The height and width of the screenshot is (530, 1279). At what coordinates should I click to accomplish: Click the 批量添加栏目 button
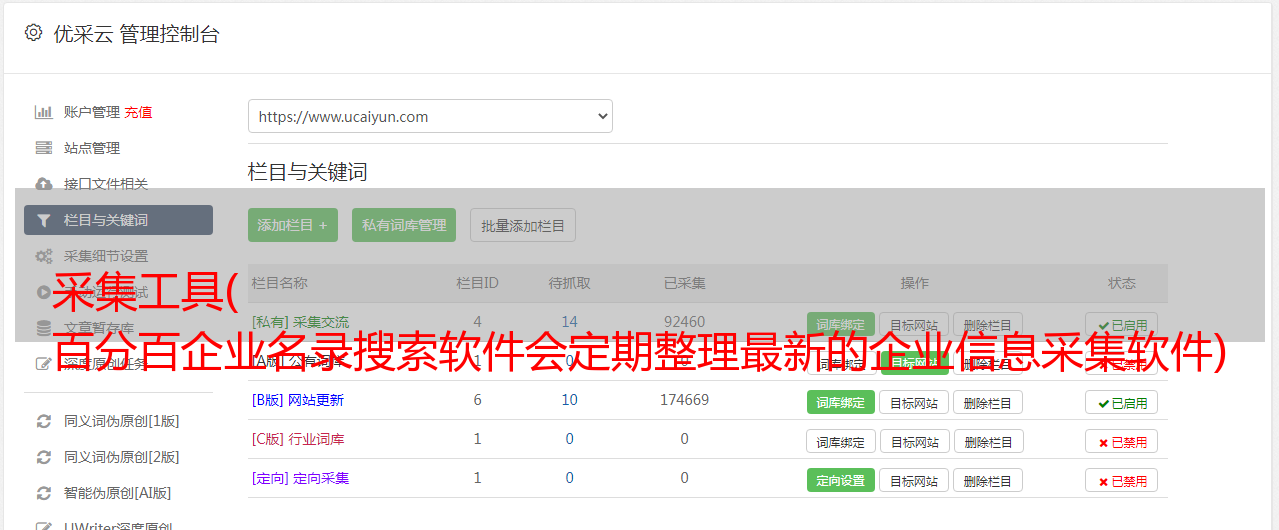pos(523,225)
